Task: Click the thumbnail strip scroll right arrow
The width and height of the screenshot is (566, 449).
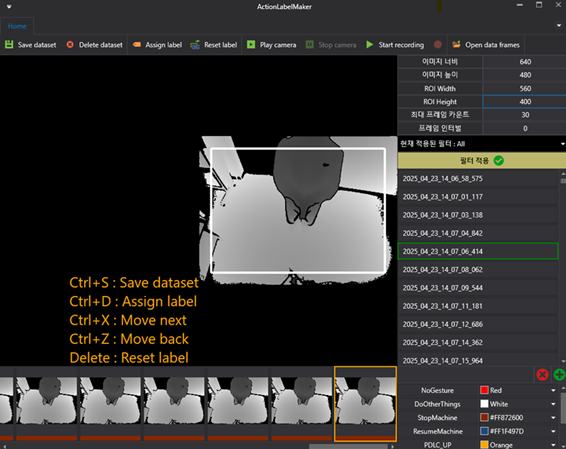Action: pos(392,446)
